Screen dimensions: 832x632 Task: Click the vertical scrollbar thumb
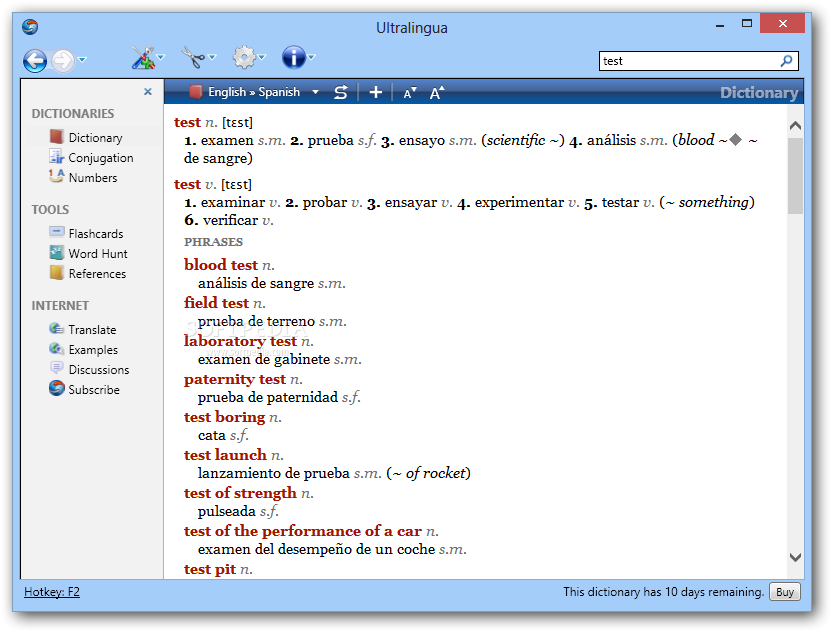(x=795, y=176)
